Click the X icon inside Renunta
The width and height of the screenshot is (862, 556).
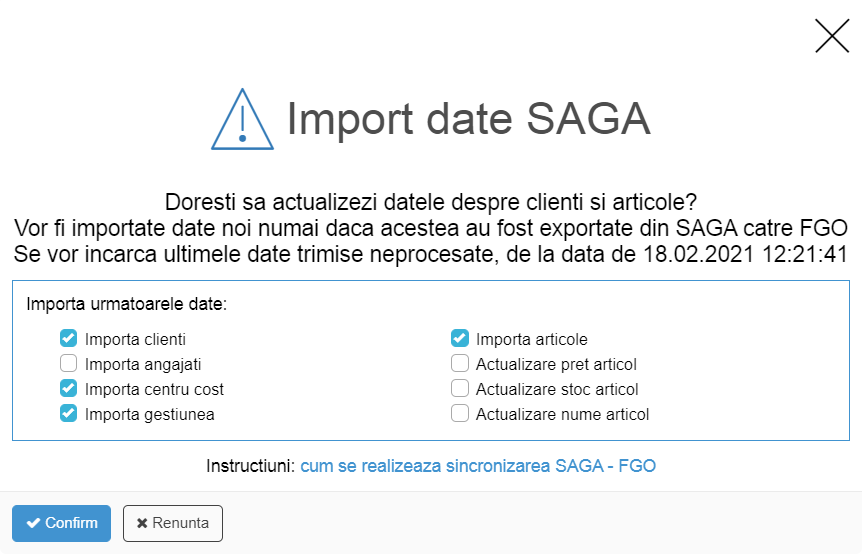(x=142, y=523)
